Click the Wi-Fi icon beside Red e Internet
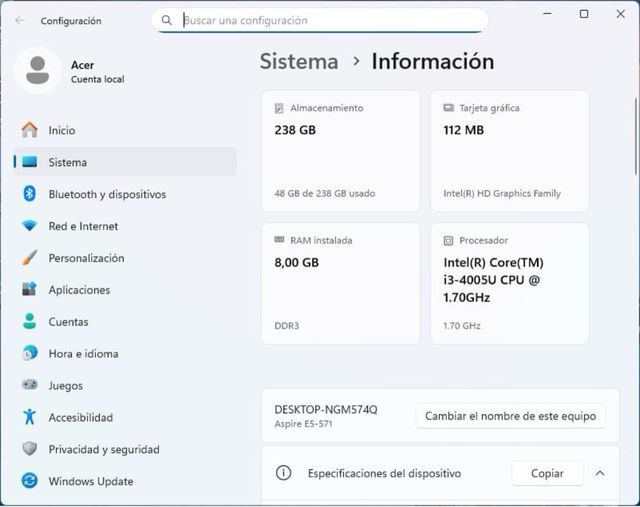 29,225
